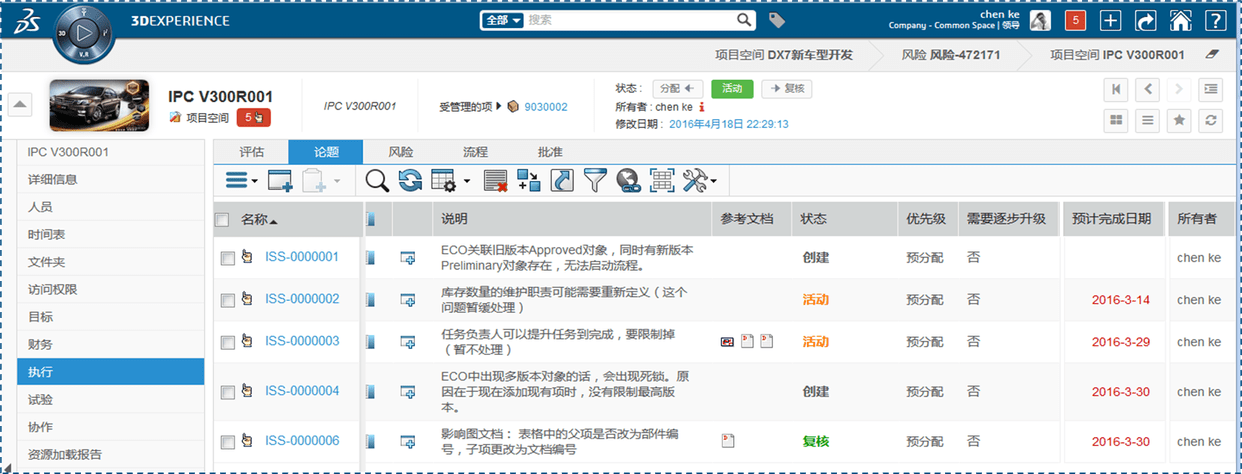Collapse the header with the up triangle button

(22, 105)
